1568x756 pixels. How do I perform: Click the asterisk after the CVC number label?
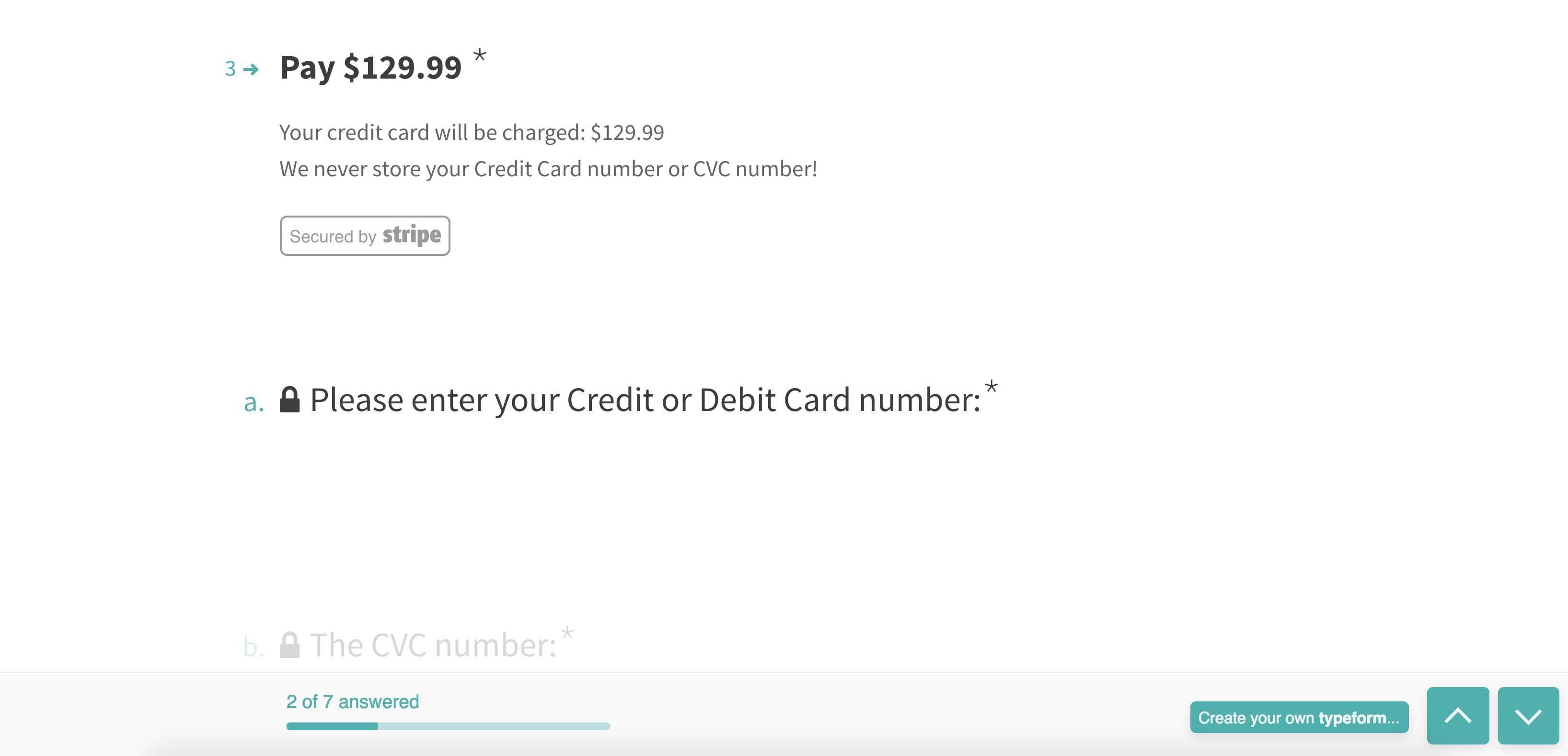click(567, 633)
